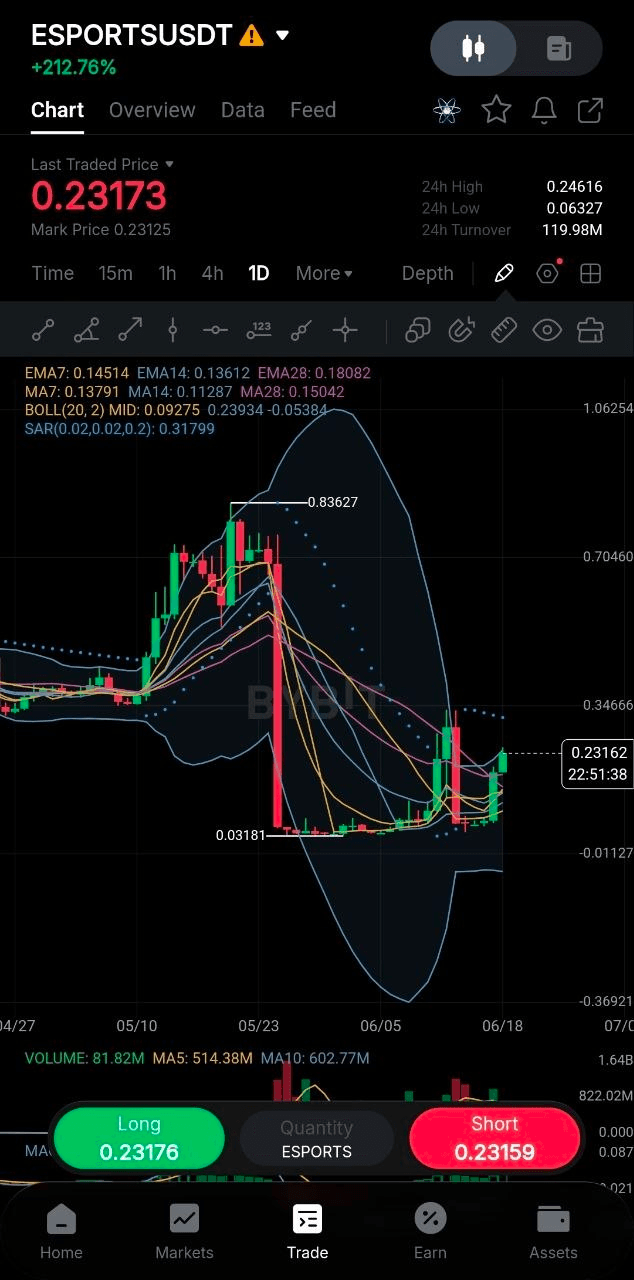Viewport: 634px width, 1280px height.
Task: Expand the Last Traded Price dropdown
Action: [x=169, y=164]
